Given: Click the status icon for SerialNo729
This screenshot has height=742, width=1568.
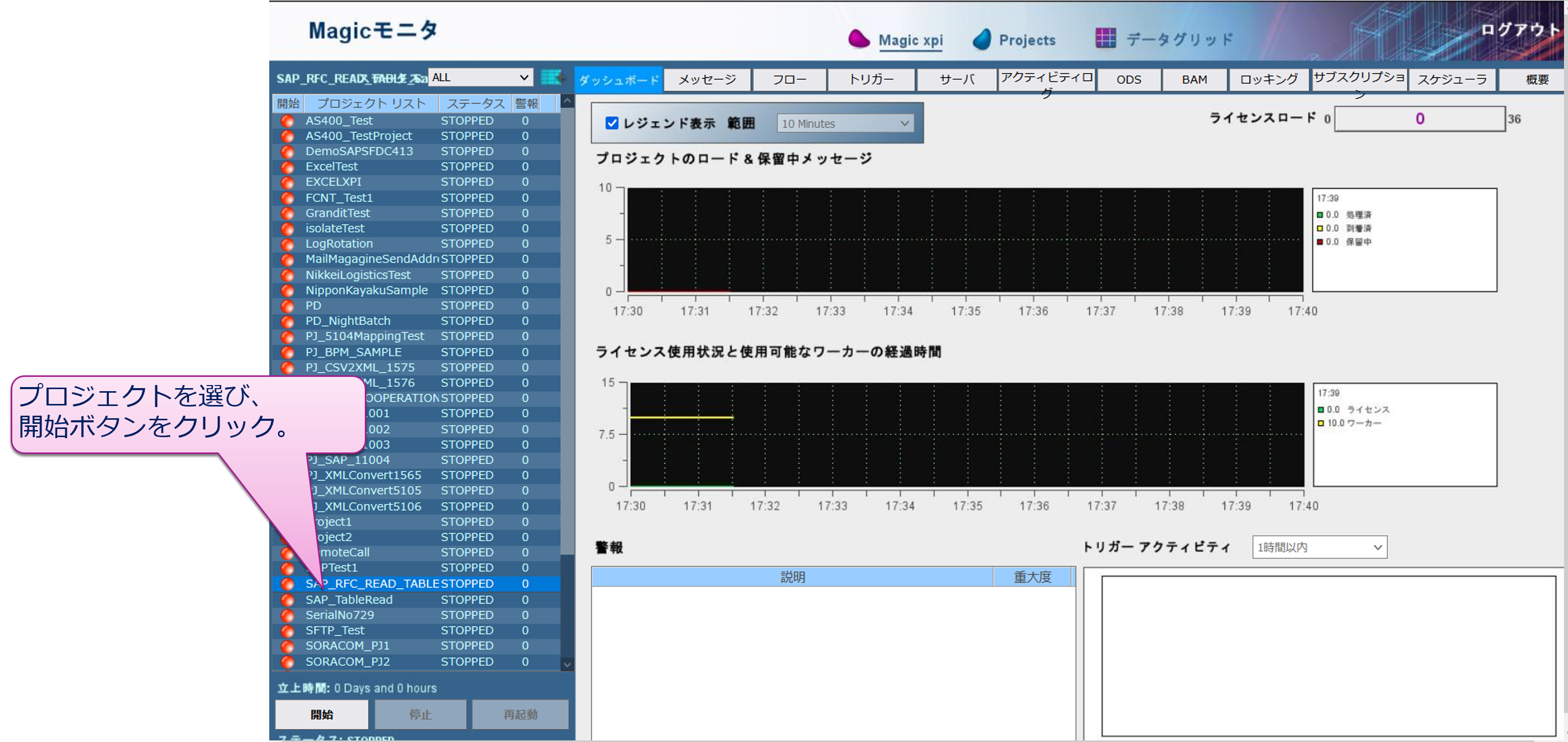Looking at the screenshot, I should click(x=287, y=615).
